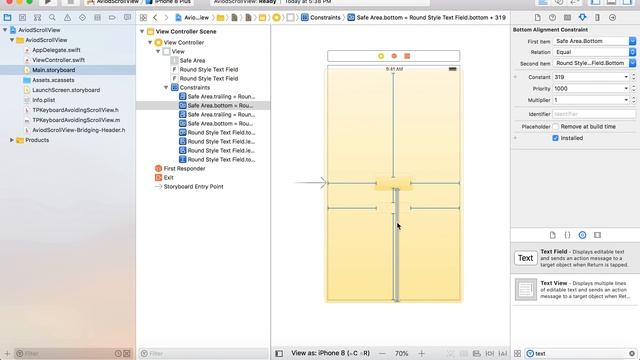Show the File inspector
The height and width of the screenshot is (360, 640).
point(538,18)
